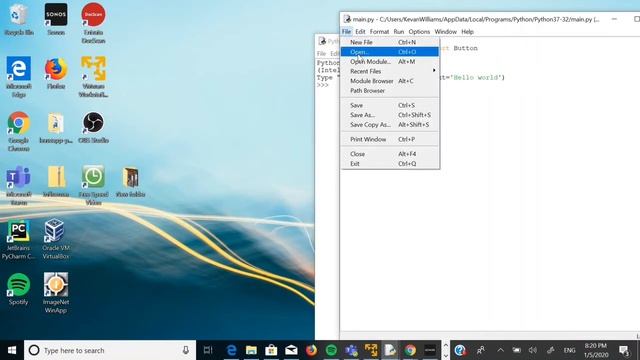The height and width of the screenshot is (360, 640).
Task: Select Save Copy As... menu entry
Action: pos(390,124)
